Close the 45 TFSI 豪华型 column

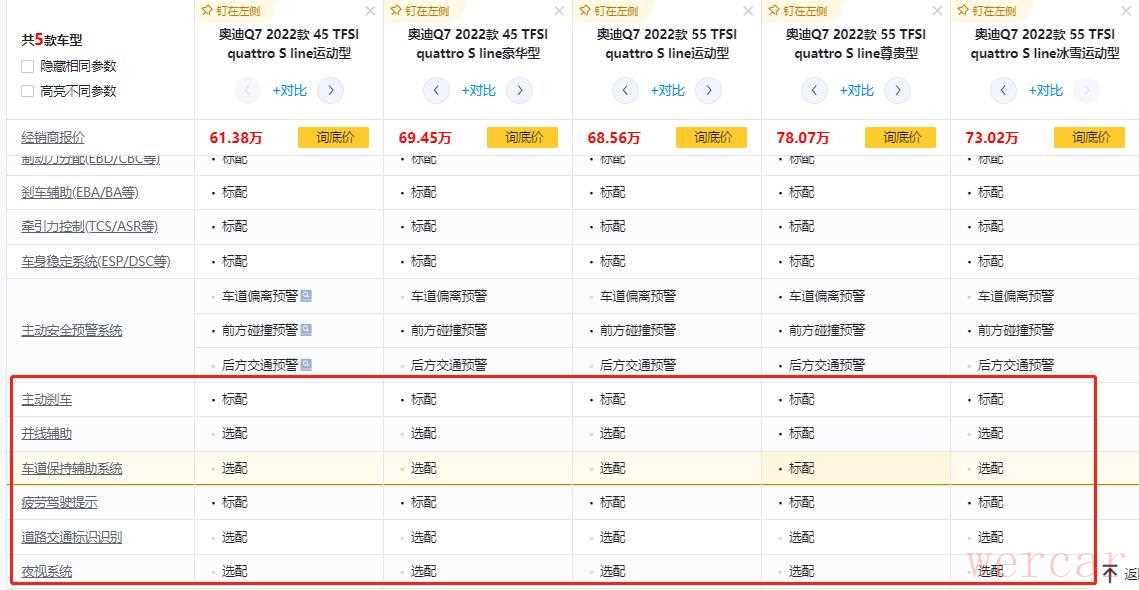(x=559, y=11)
